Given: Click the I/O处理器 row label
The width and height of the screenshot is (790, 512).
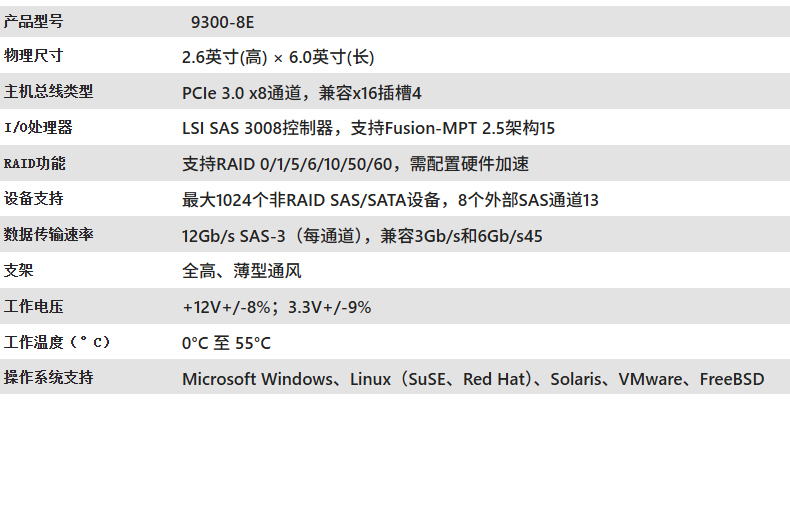Looking at the screenshot, I should pyautogui.click(x=39, y=127).
